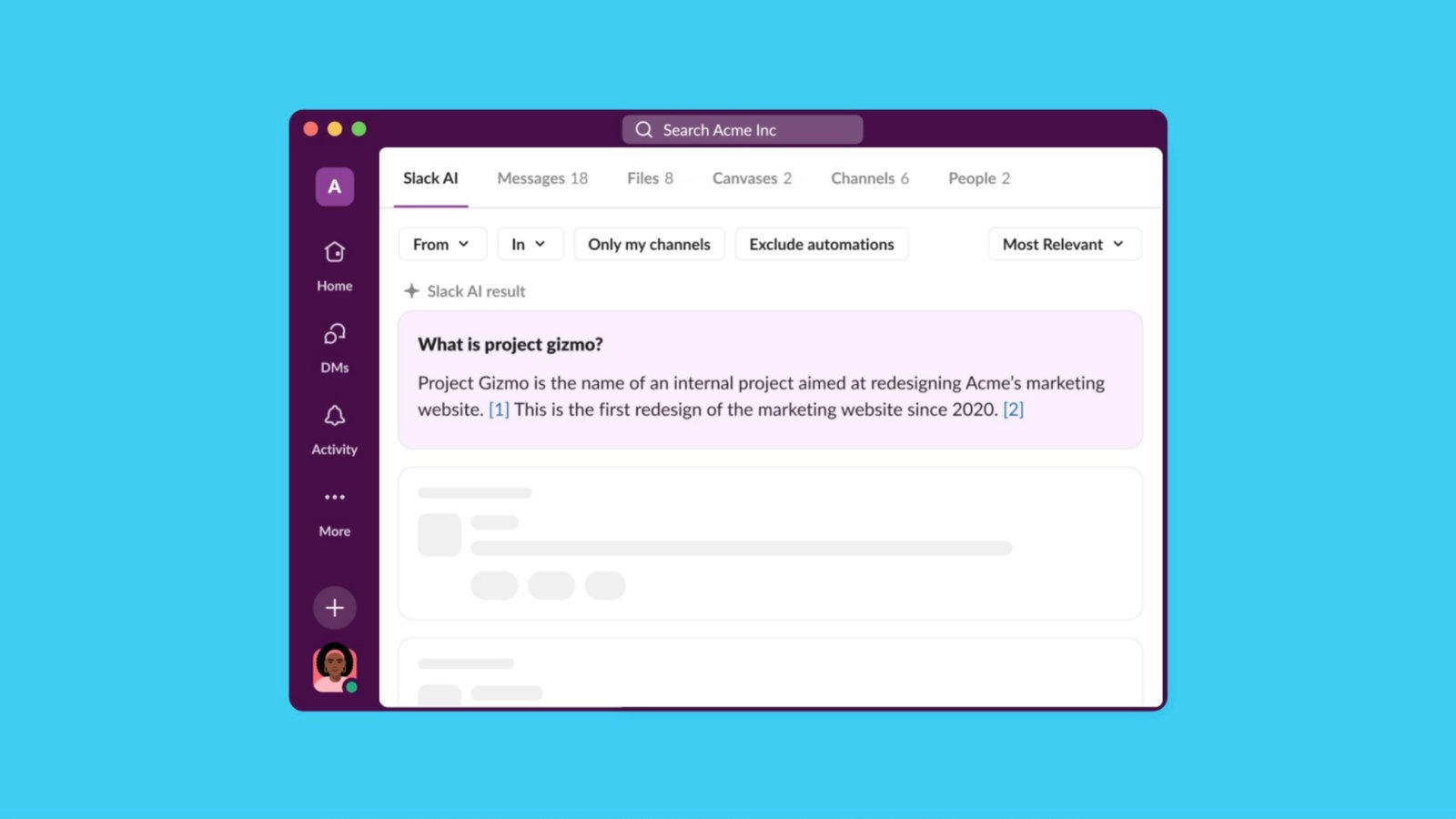Switch to the Channels tab
Viewport: 1456px width, 819px height.
tap(869, 178)
